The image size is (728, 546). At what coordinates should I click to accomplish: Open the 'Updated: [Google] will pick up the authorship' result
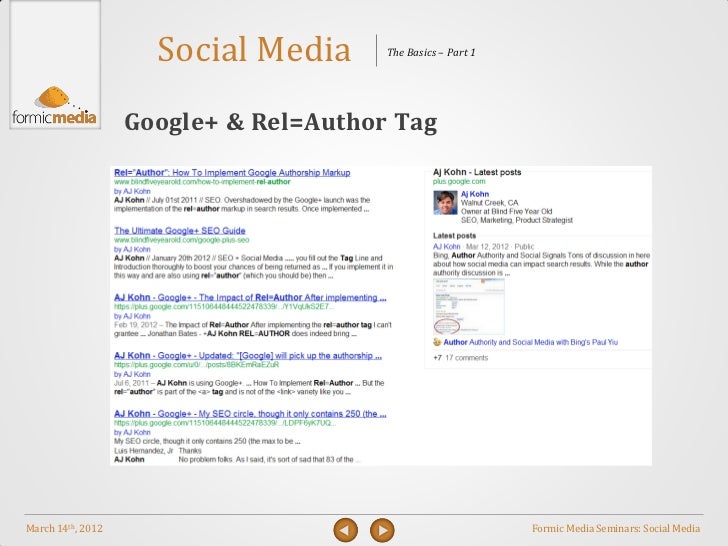[x=248, y=356]
